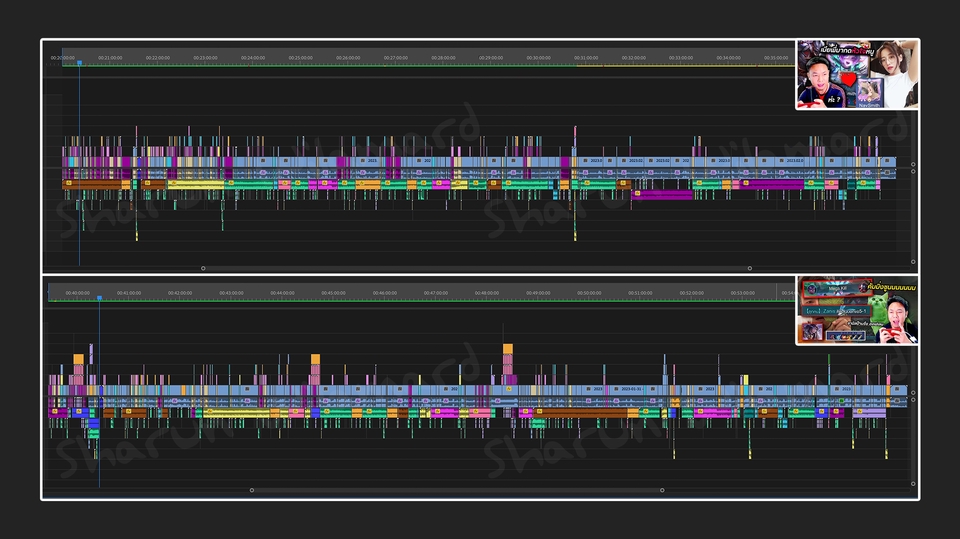Click the 00:47:00:00 mark on the bottom ruler
The height and width of the screenshot is (539, 960).
point(436,293)
